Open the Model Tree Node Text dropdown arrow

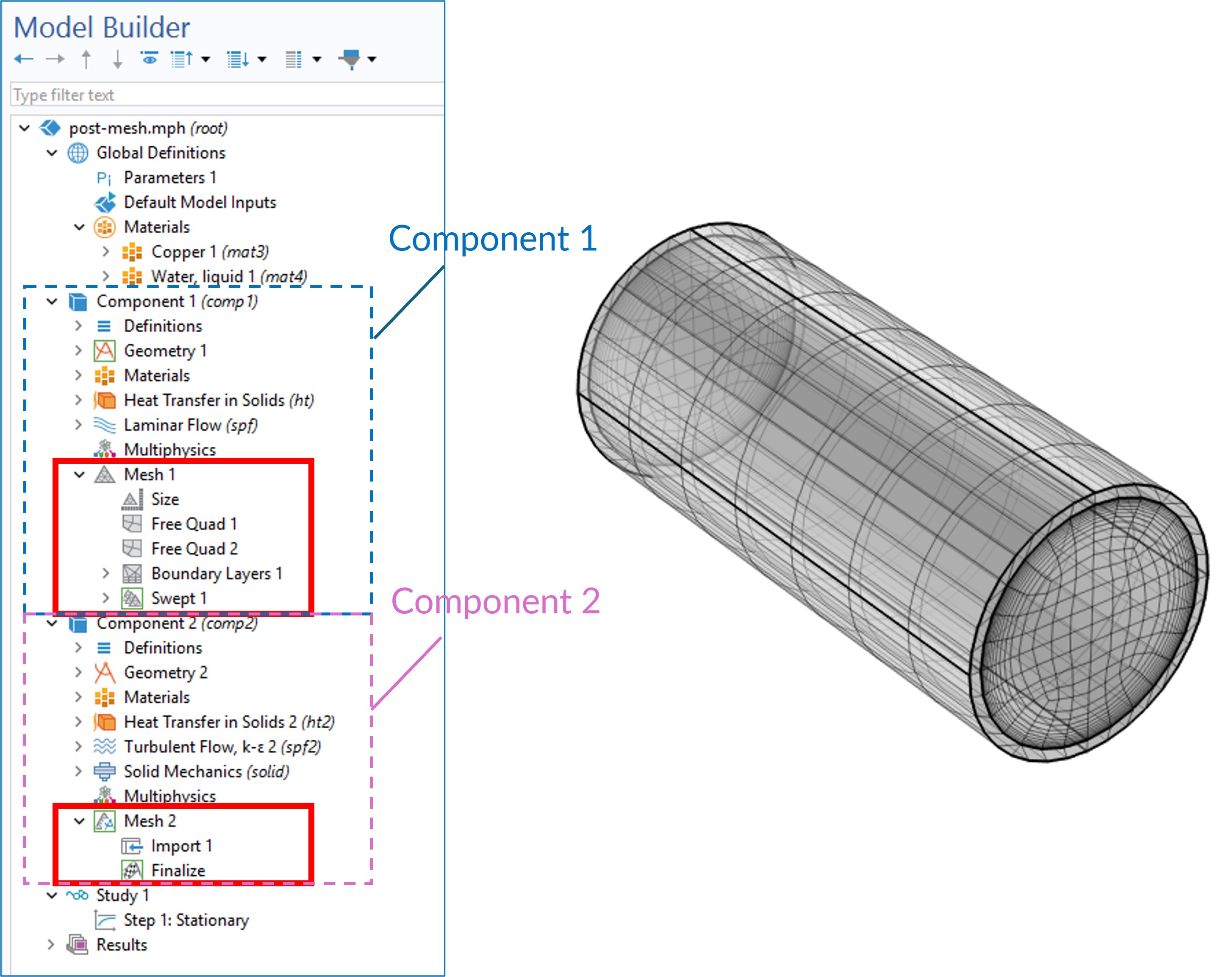(316, 59)
